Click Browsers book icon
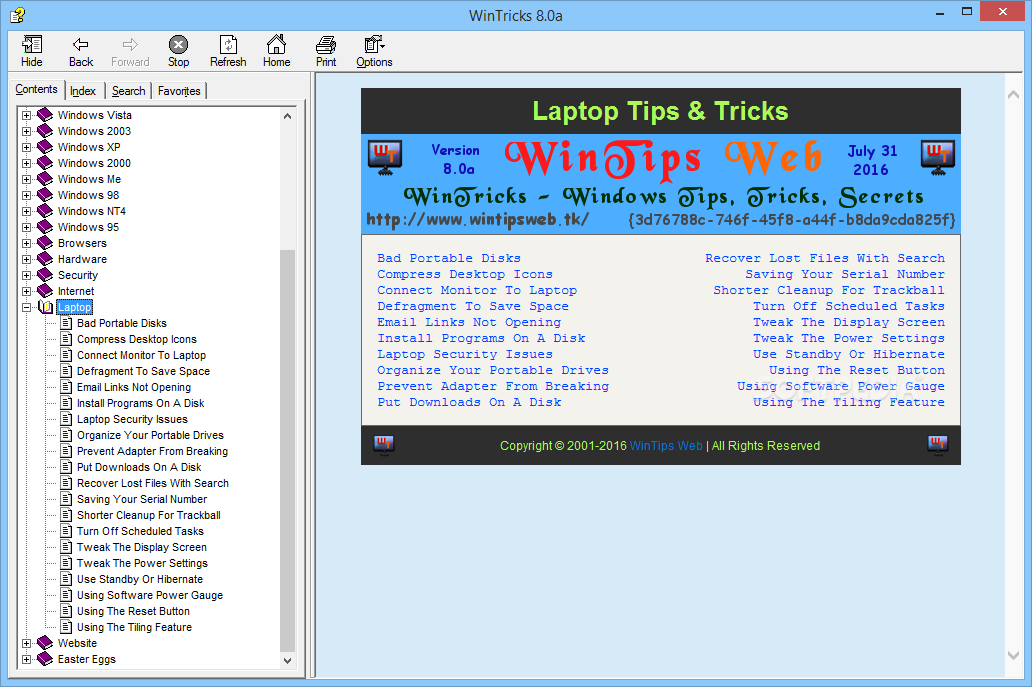Viewport: 1032px width, 687px height. click(45, 243)
